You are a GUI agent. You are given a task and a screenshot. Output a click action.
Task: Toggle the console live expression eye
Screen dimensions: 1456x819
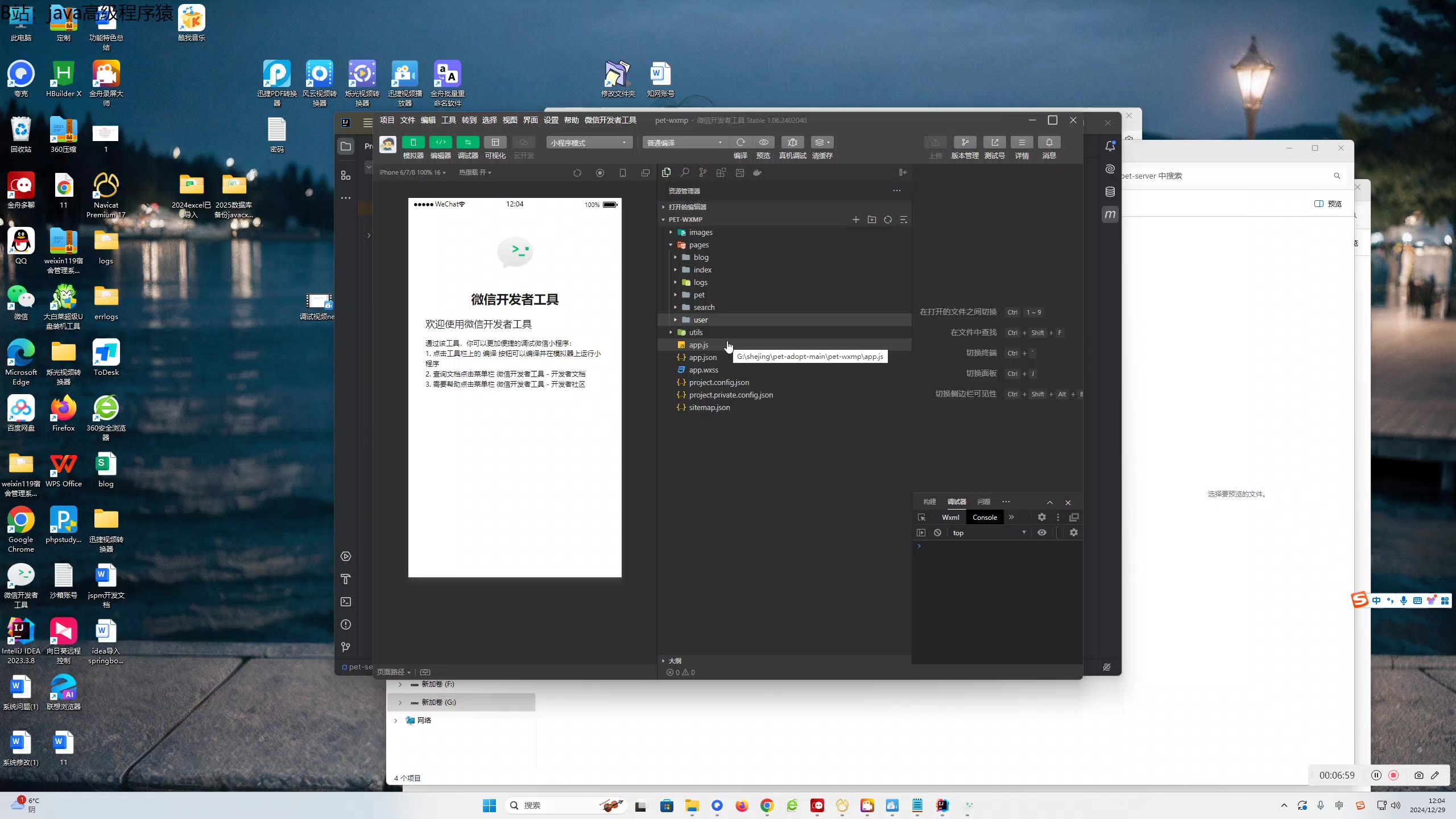point(1042,533)
